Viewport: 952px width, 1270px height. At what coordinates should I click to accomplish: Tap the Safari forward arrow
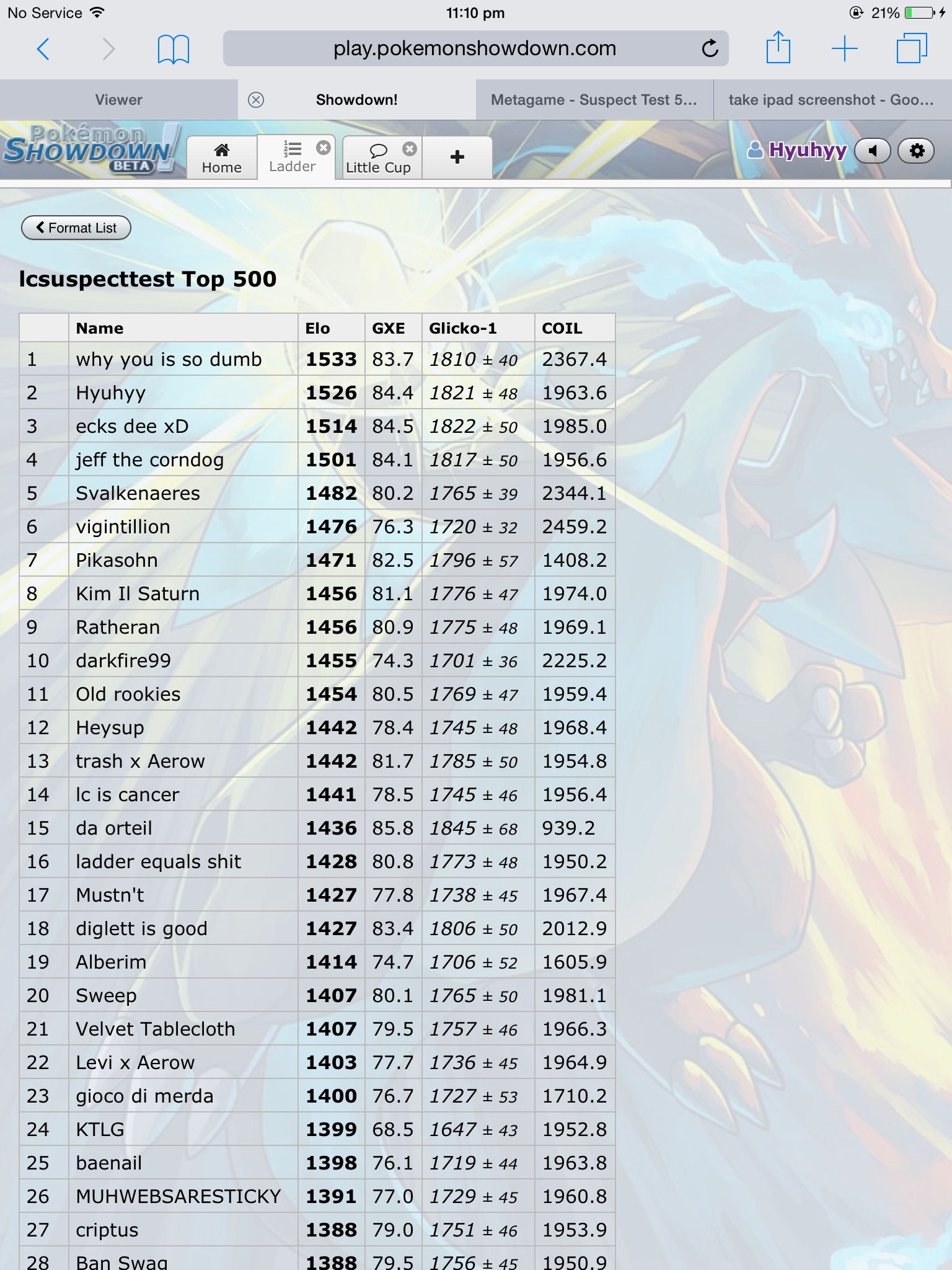[x=108, y=48]
